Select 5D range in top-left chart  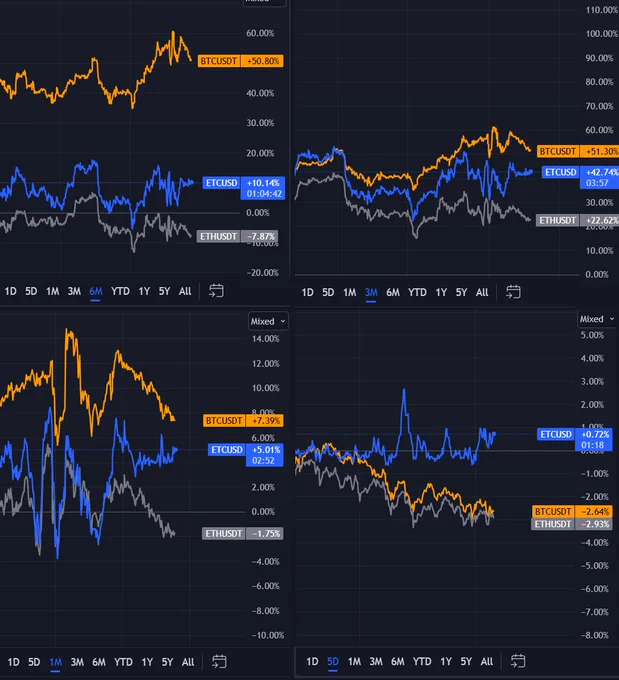(x=31, y=291)
